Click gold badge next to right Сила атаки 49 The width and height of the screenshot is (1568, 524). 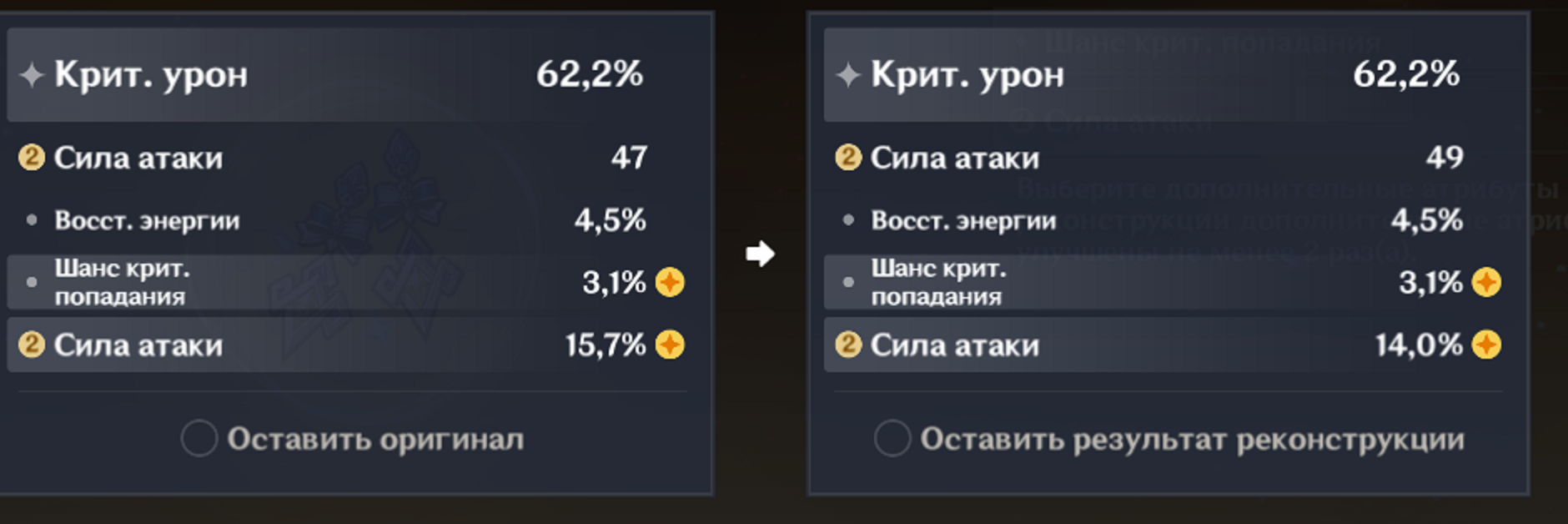click(848, 157)
